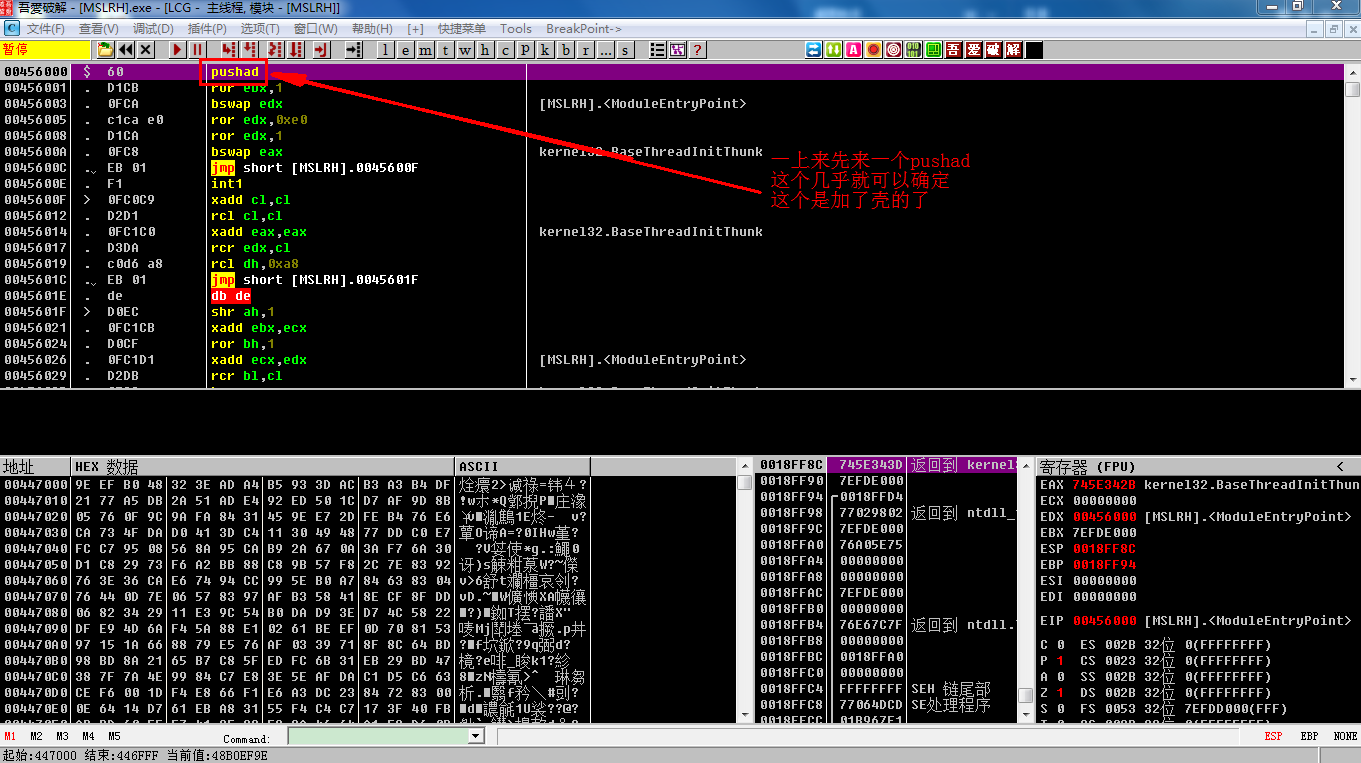Click the HEX 数据 column header
Viewport: 1361px width, 763px height.
click(x=263, y=467)
